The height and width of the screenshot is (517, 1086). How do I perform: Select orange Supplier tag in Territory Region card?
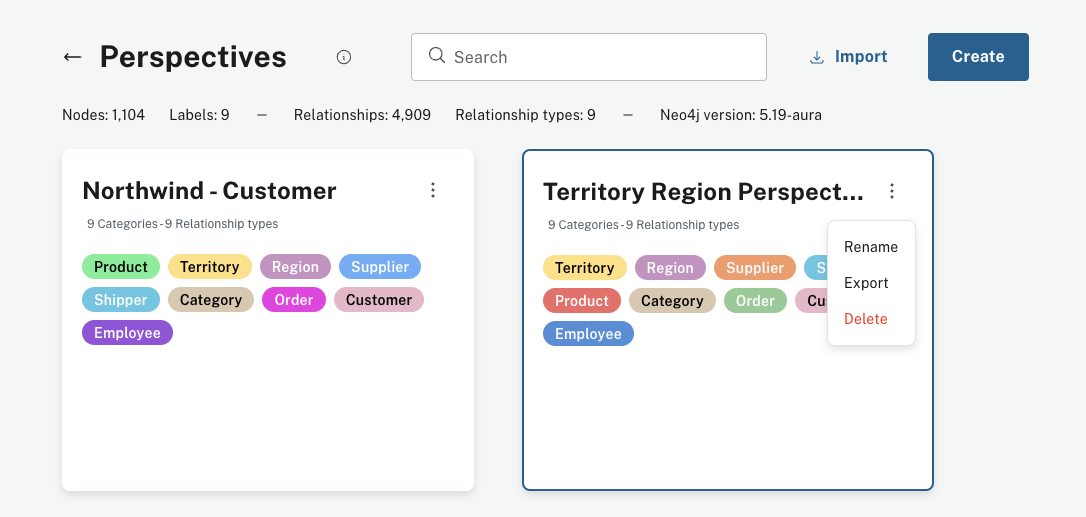pyautogui.click(x=754, y=268)
